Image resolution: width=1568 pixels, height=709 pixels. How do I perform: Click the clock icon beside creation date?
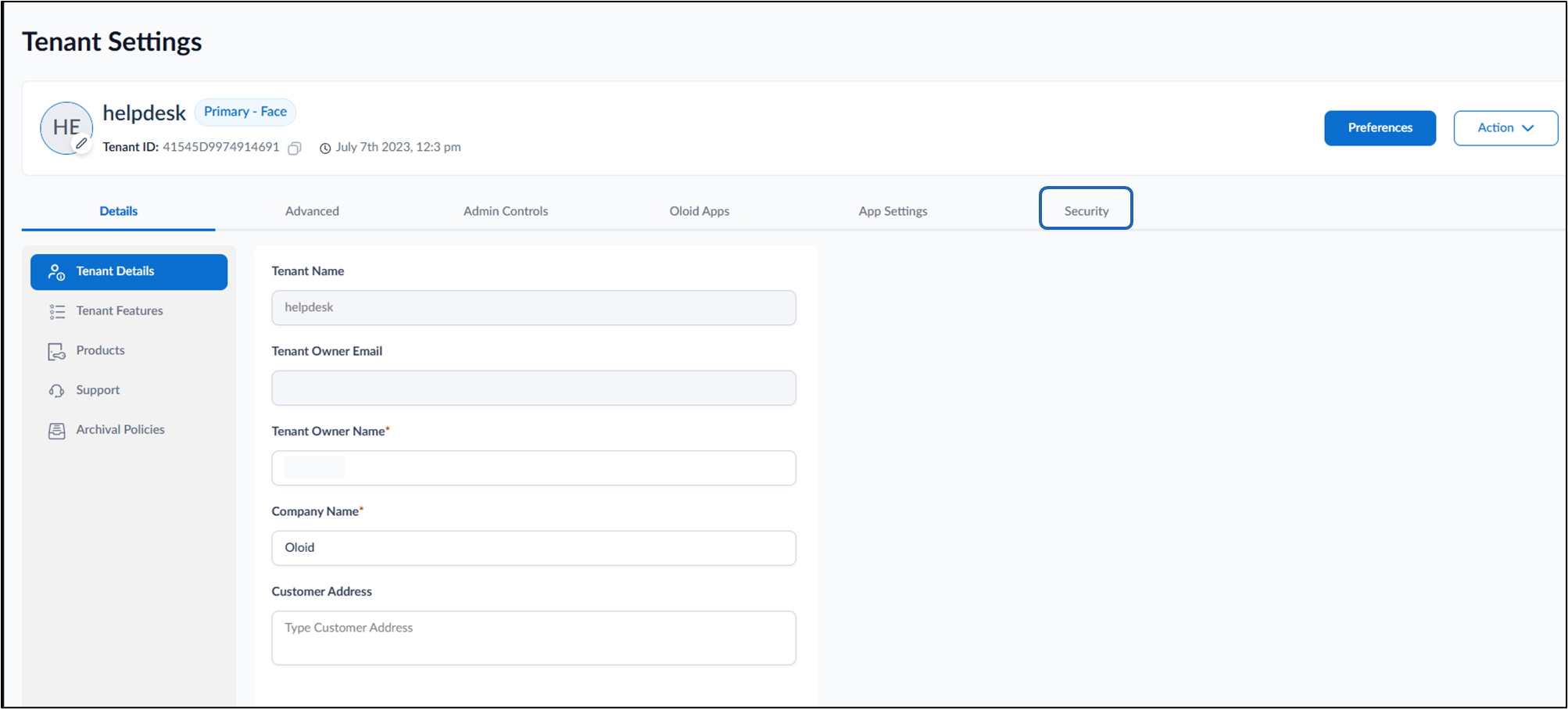[325, 148]
